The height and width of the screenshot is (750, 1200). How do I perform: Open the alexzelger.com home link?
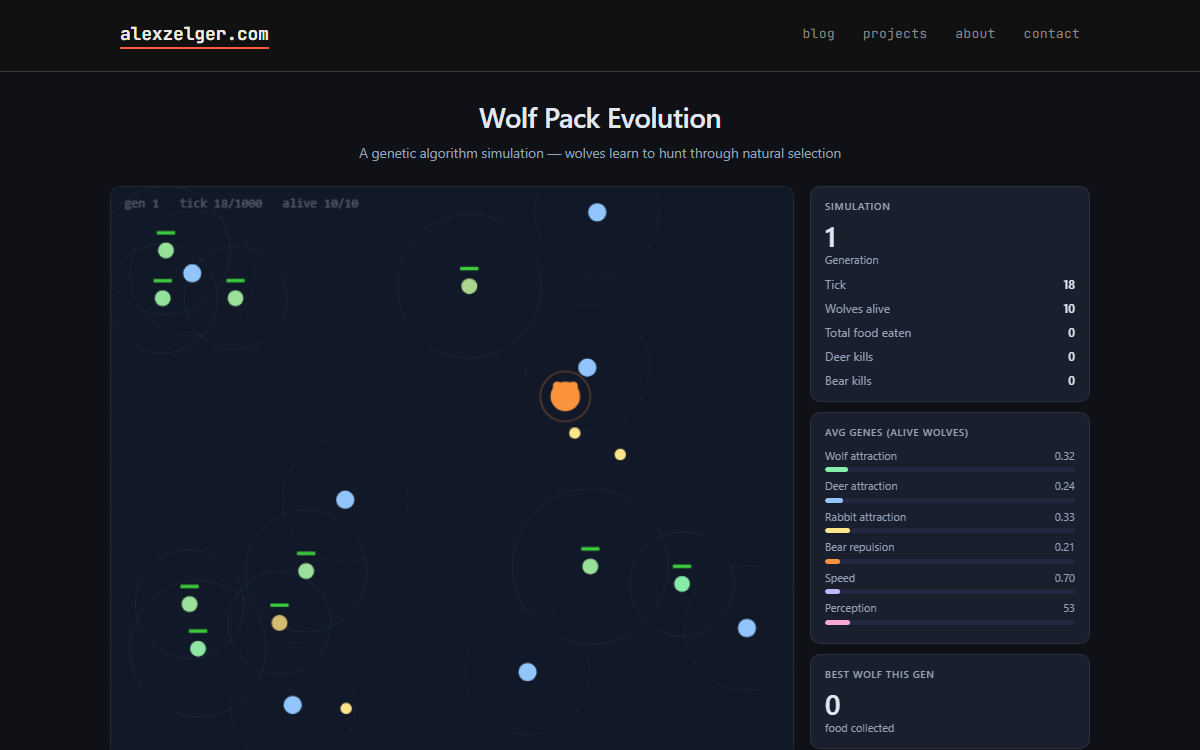pos(194,34)
